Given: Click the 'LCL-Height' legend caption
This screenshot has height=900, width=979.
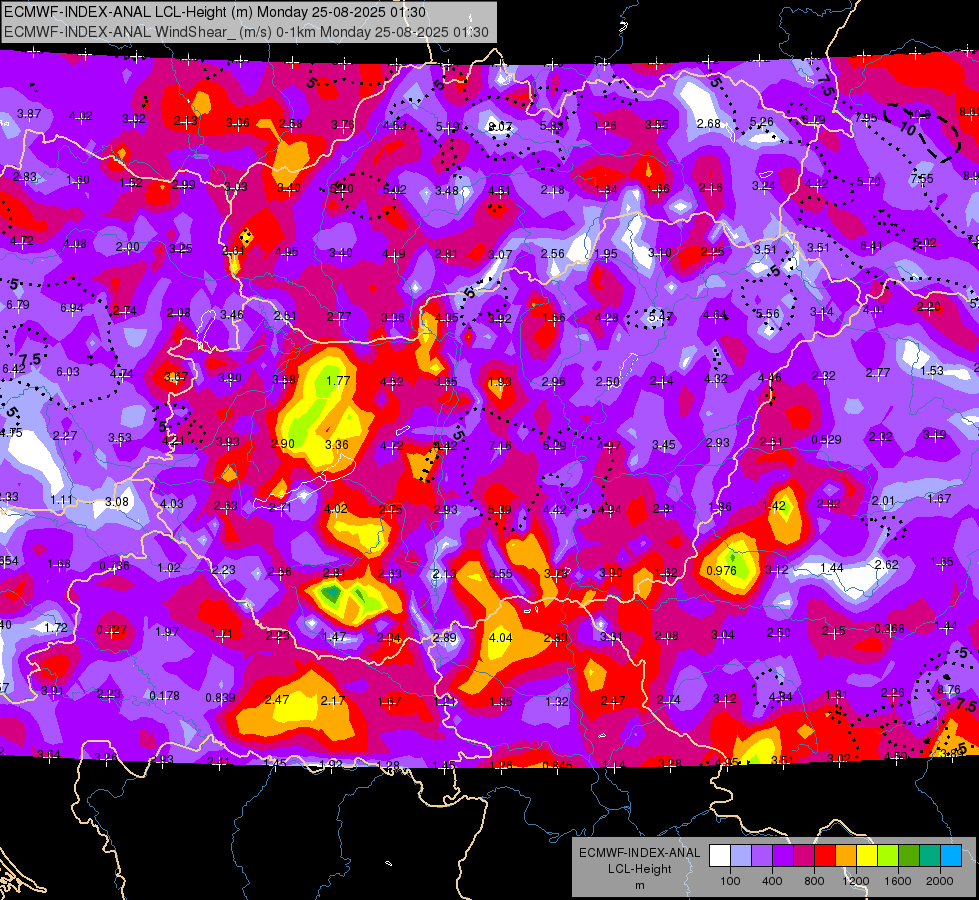Looking at the screenshot, I should pyautogui.click(x=640, y=869).
